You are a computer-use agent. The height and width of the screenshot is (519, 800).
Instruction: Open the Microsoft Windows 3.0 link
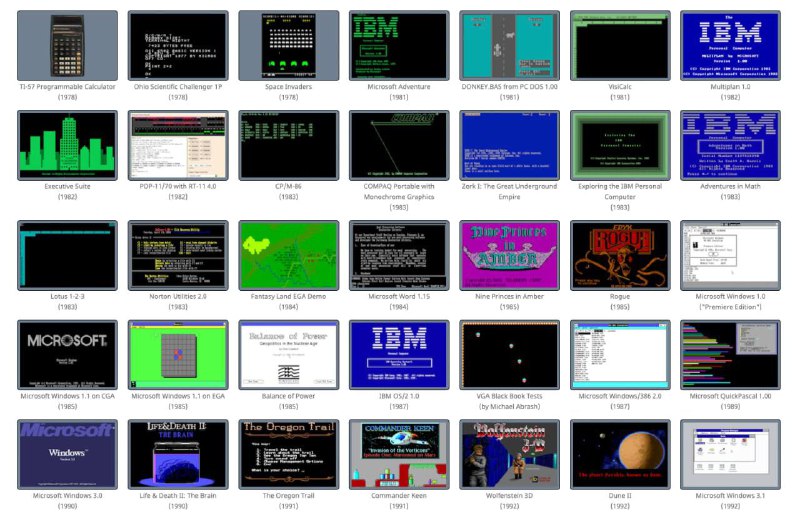click(x=67, y=496)
